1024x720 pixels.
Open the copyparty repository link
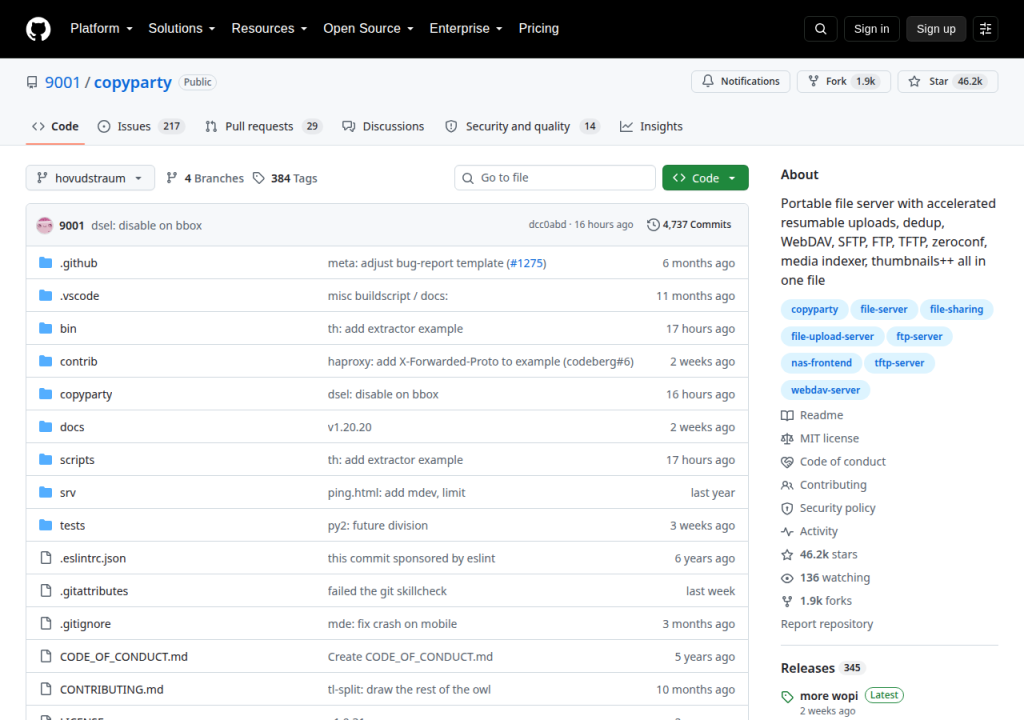point(133,82)
